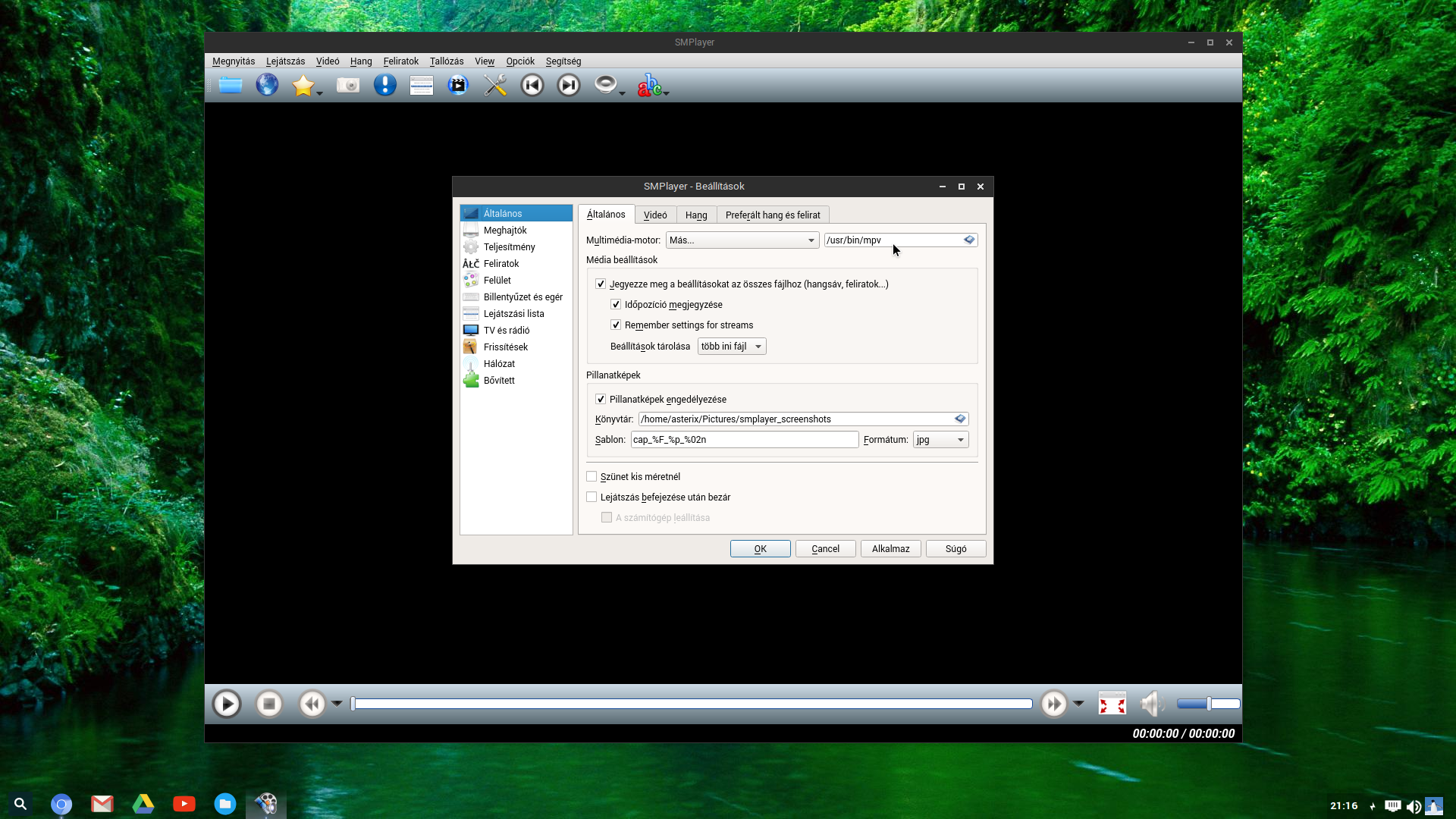1456x819 pixels.
Task: Open Beállítások tárolása dropdown menu
Action: [x=730, y=346]
